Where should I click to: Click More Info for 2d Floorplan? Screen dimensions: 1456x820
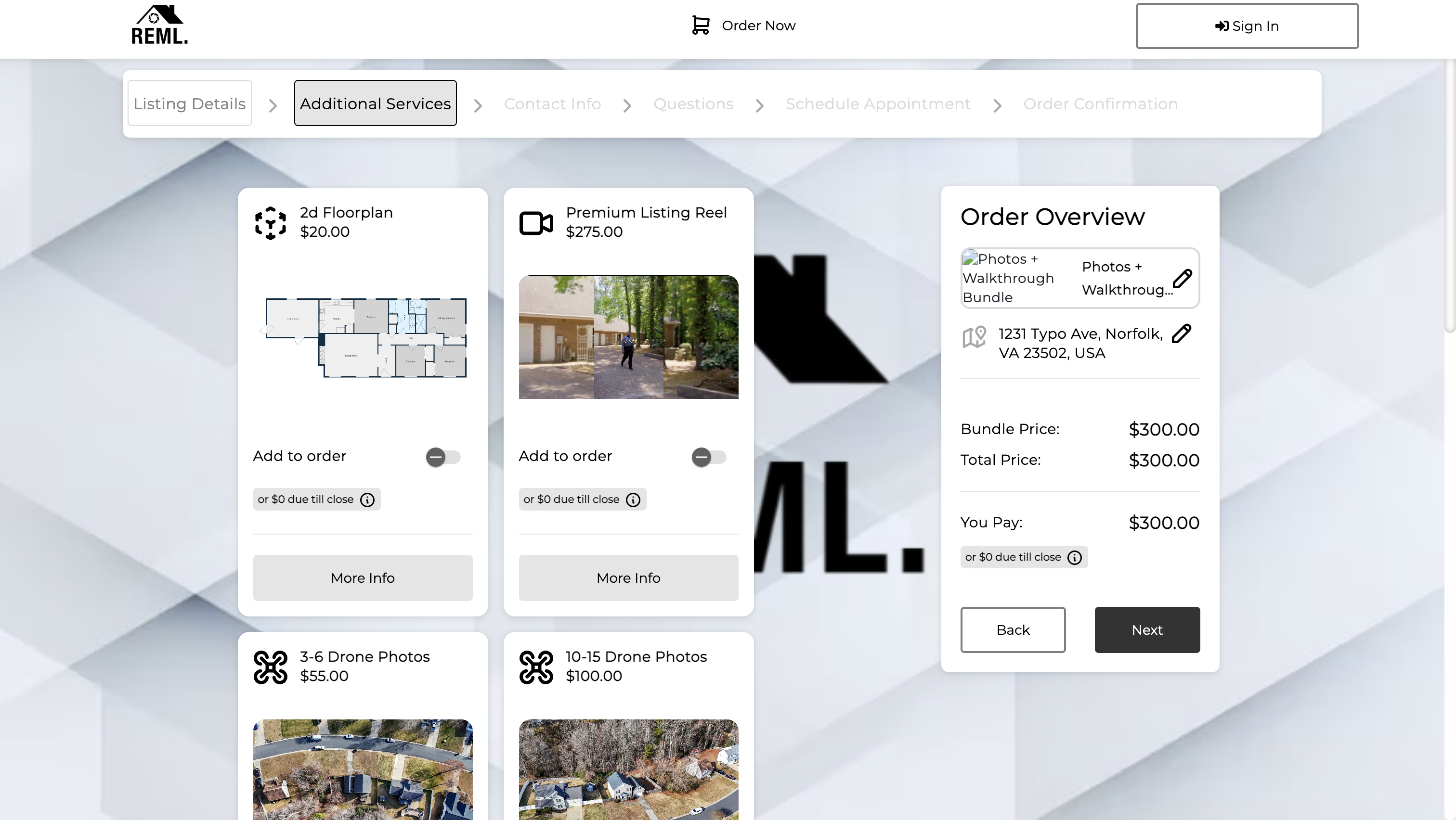[x=363, y=578]
